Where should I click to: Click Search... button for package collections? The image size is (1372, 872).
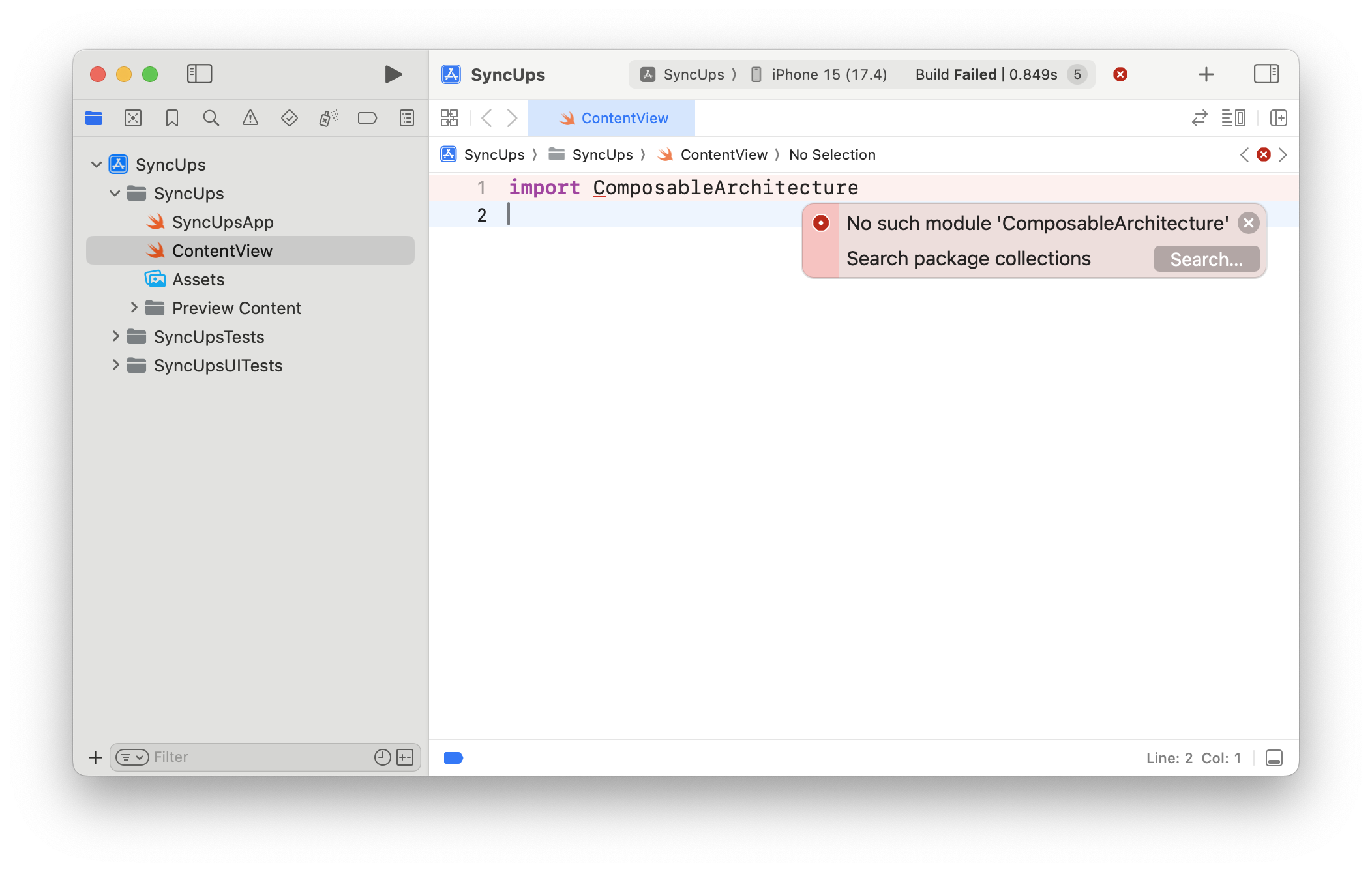[1206, 259]
